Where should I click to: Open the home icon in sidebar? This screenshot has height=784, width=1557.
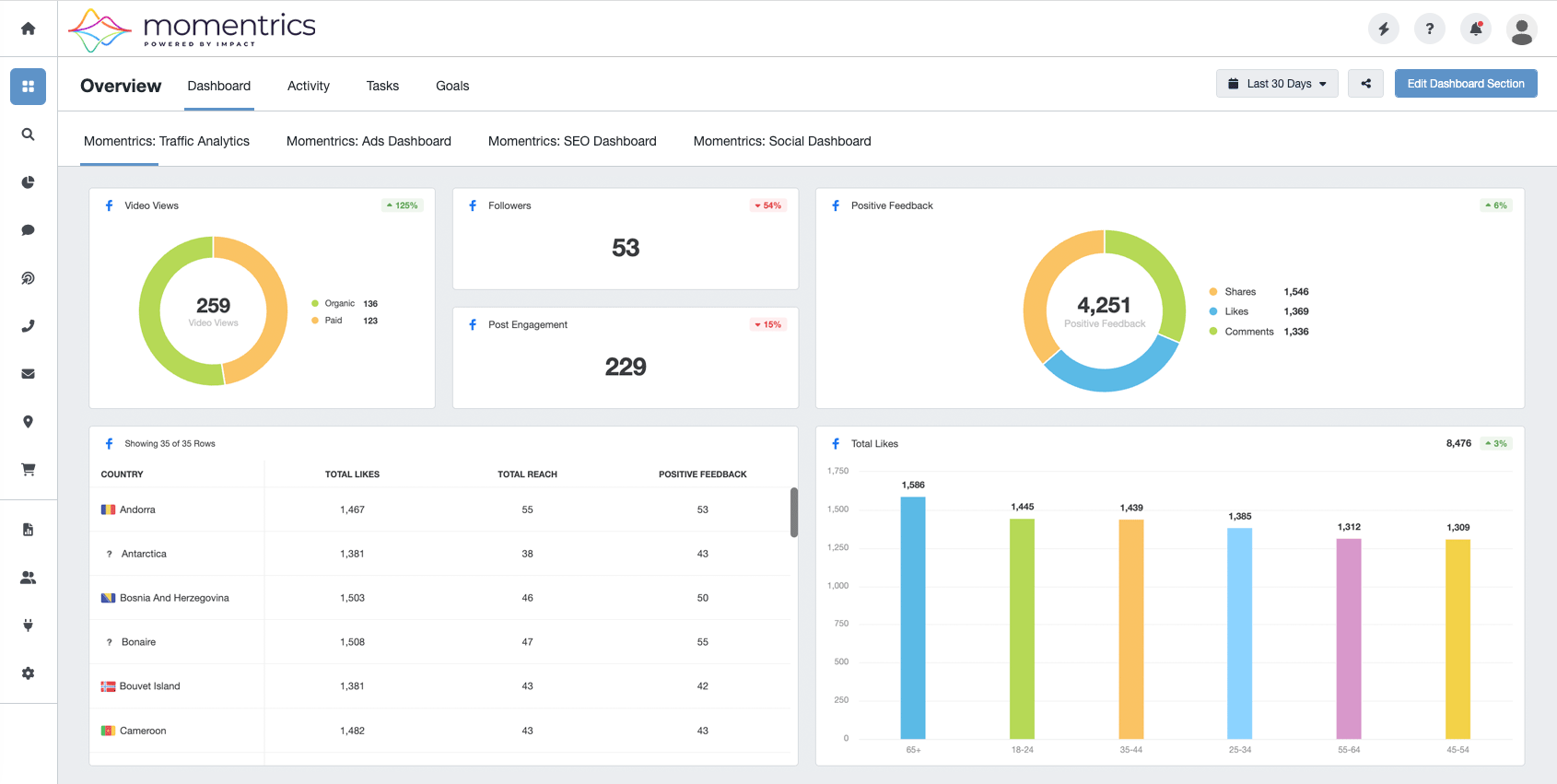28,29
